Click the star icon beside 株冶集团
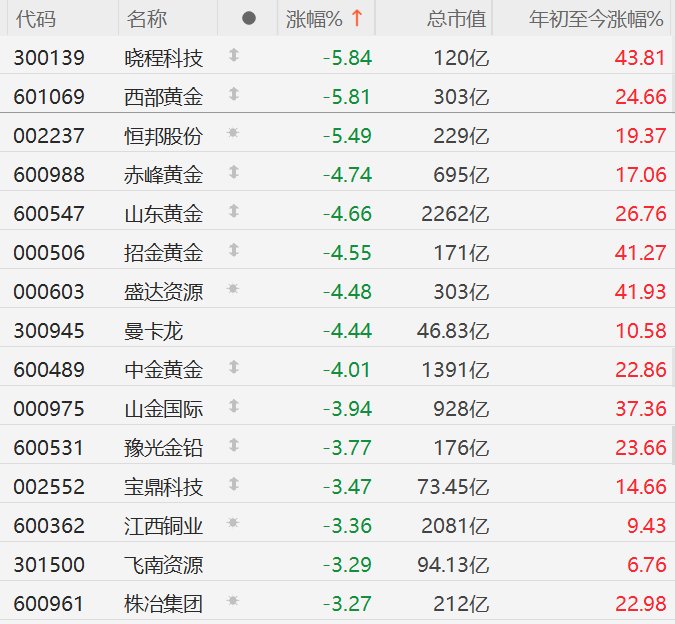The width and height of the screenshot is (675, 624). click(233, 601)
